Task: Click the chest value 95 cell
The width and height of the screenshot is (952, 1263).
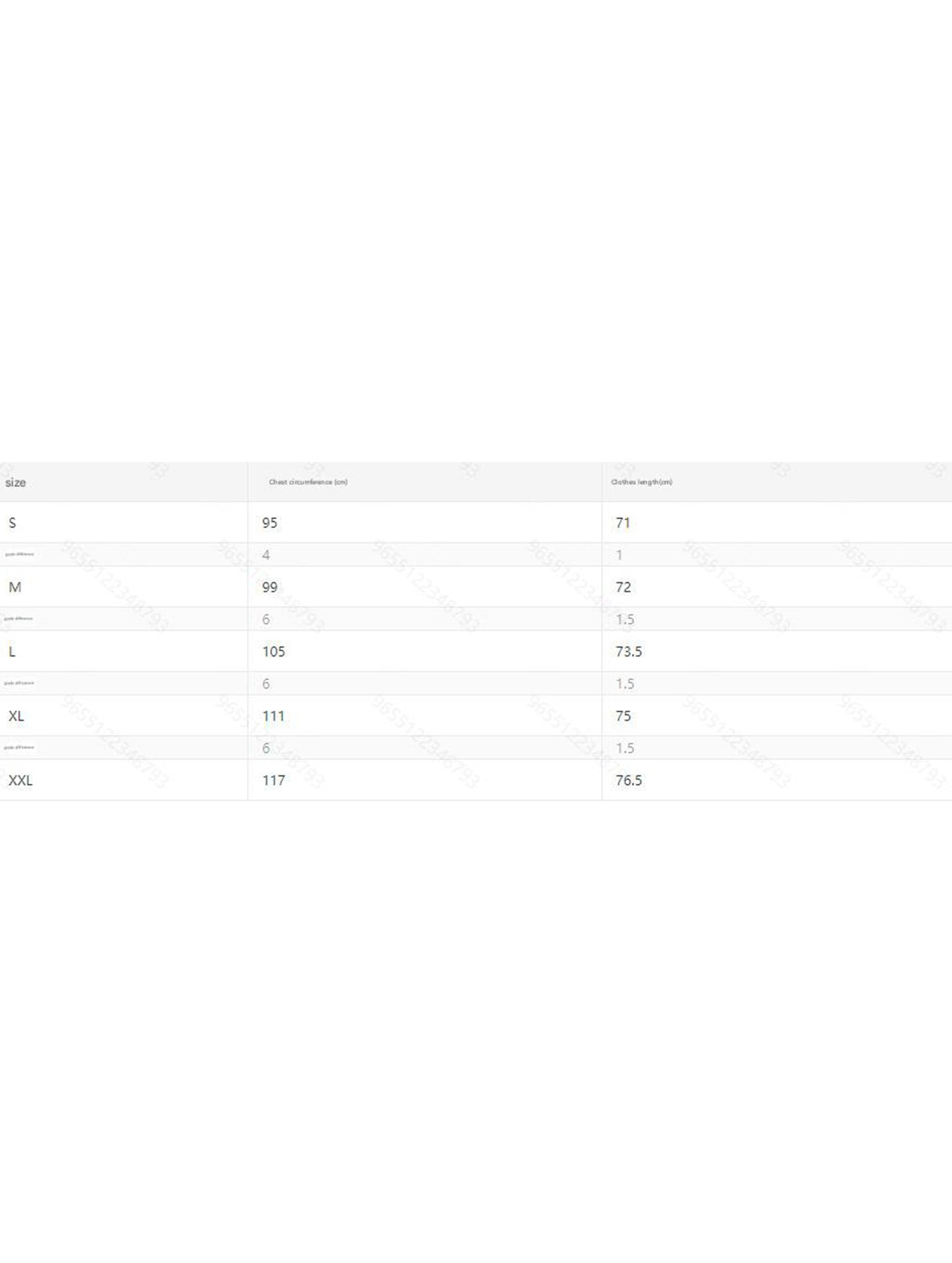Action: [270, 523]
